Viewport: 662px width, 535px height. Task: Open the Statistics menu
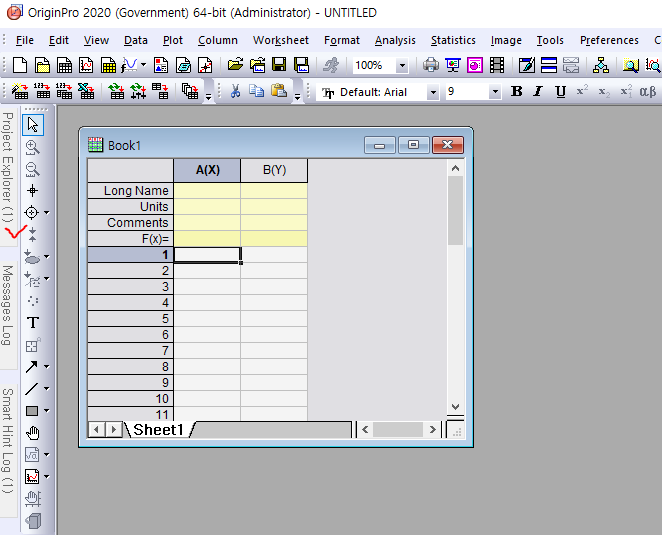[x=453, y=41]
